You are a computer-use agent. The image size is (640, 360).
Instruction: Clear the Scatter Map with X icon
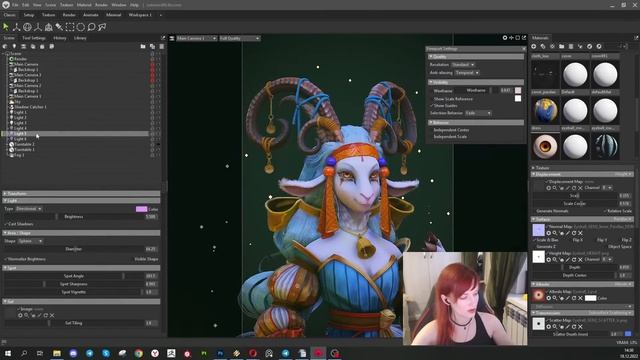580,327
